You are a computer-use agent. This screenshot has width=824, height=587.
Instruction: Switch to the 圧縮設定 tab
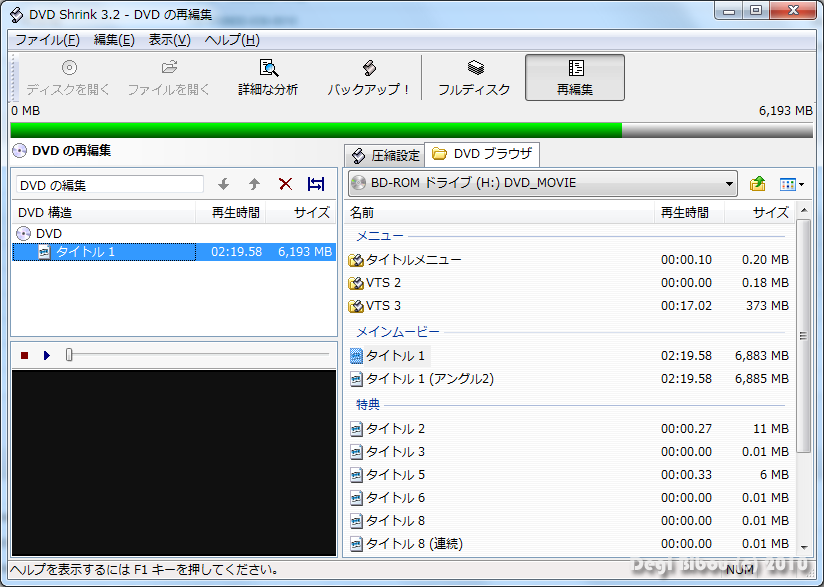point(385,155)
